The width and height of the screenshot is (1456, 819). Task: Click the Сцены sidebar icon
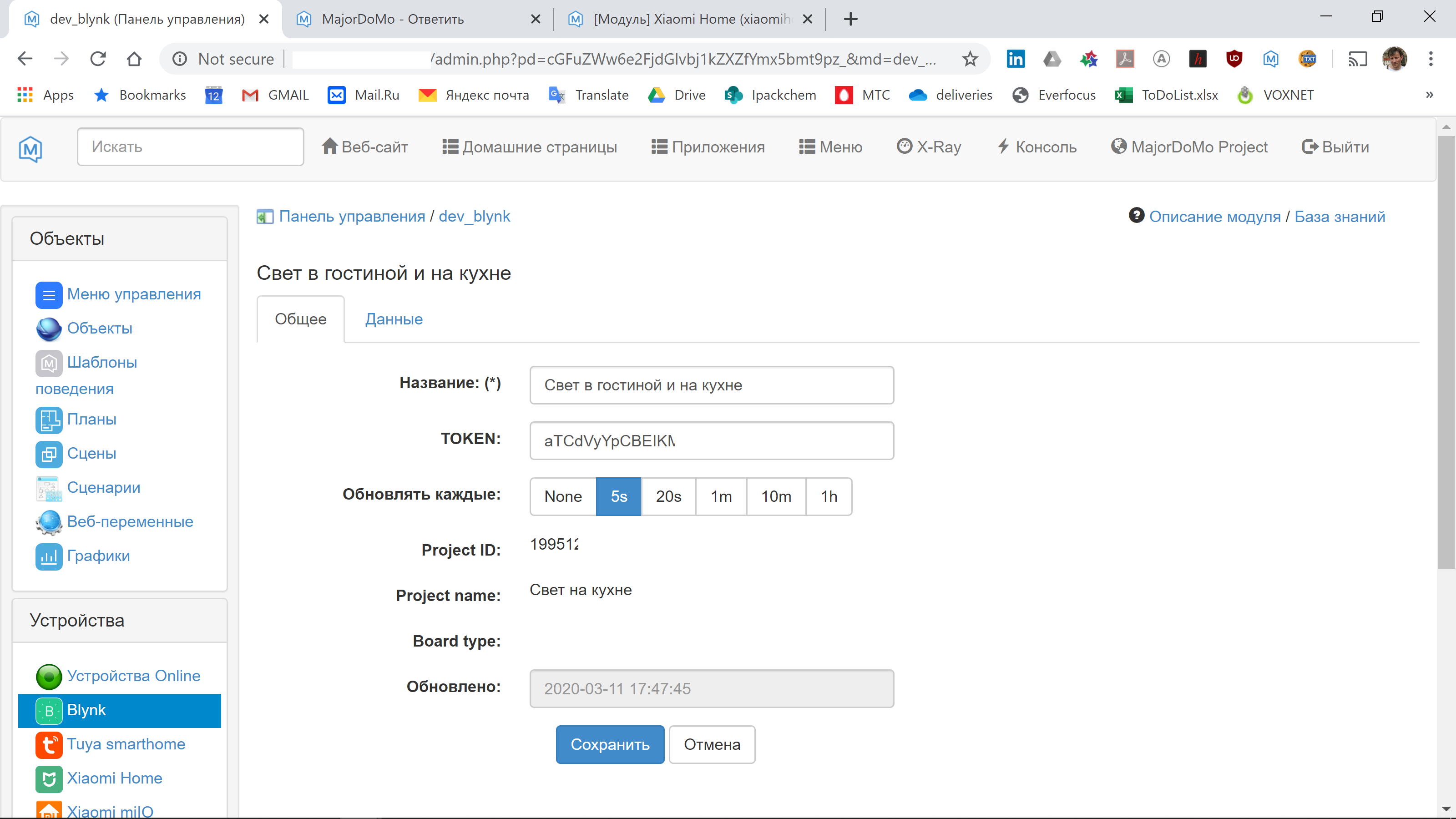(49, 454)
